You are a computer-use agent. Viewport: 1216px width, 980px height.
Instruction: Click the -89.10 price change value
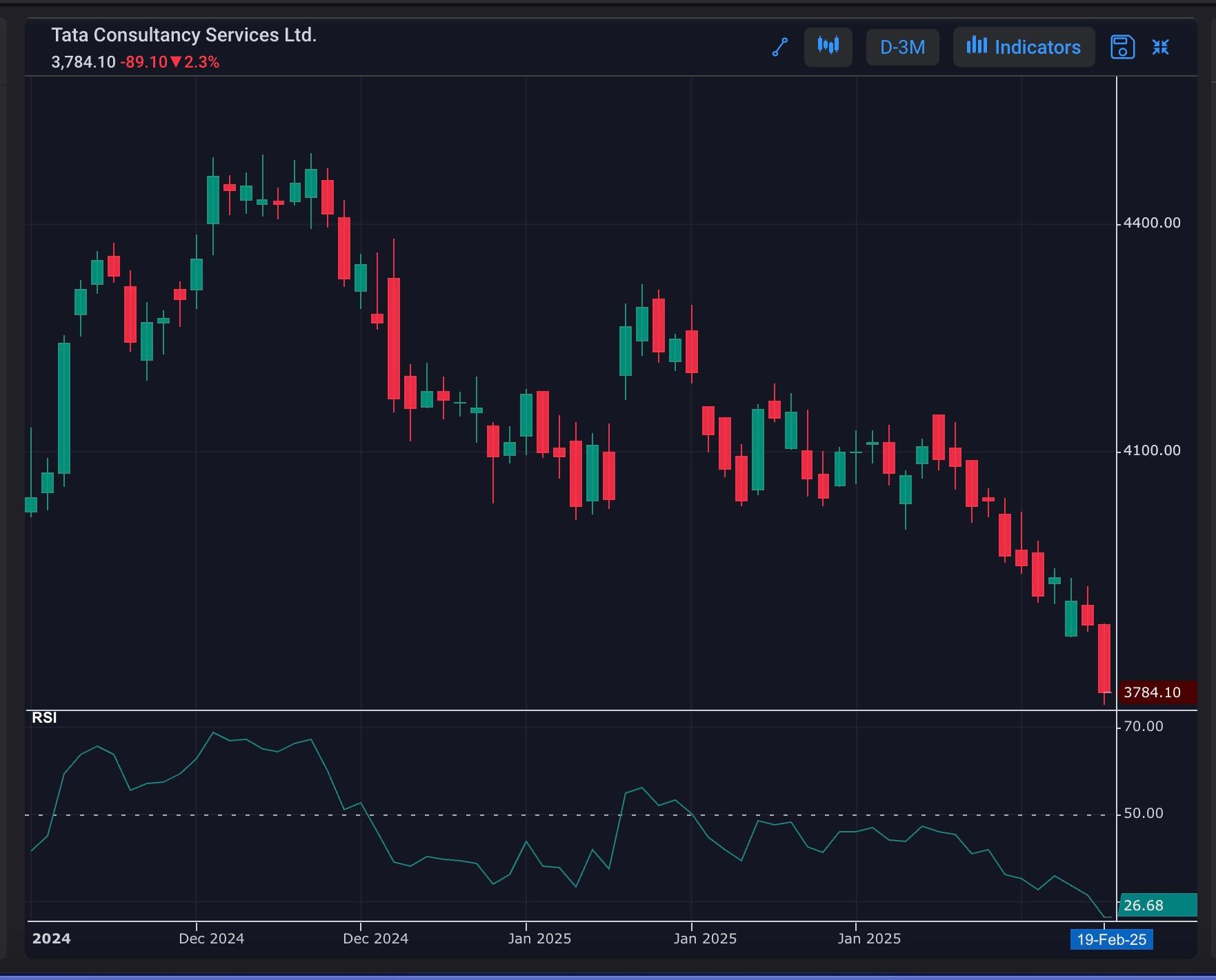[x=144, y=62]
